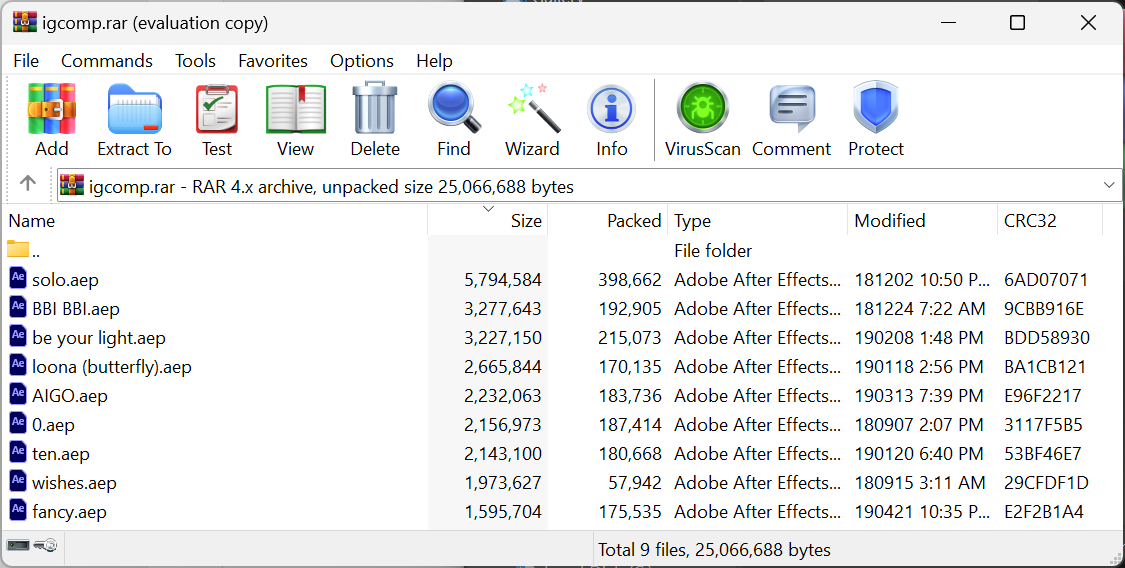Viewport: 1125px width, 568px height.
Task: Click CRC32 value E96F2217
Action: pyautogui.click(x=1042, y=396)
